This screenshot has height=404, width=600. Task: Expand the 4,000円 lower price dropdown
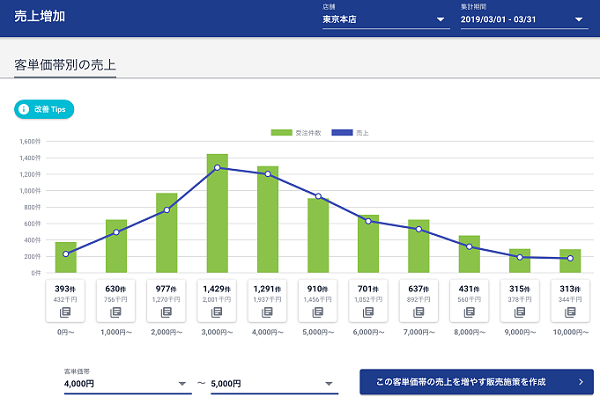pyautogui.click(x=128, y=384)
